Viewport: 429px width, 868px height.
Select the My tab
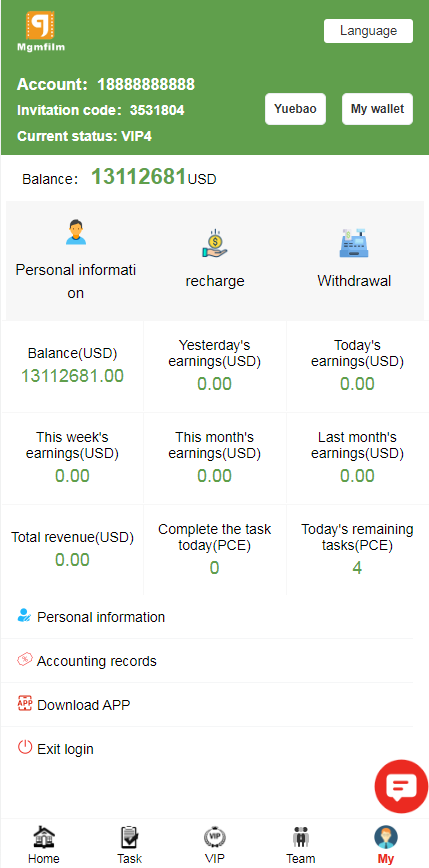tap(386, 845)
